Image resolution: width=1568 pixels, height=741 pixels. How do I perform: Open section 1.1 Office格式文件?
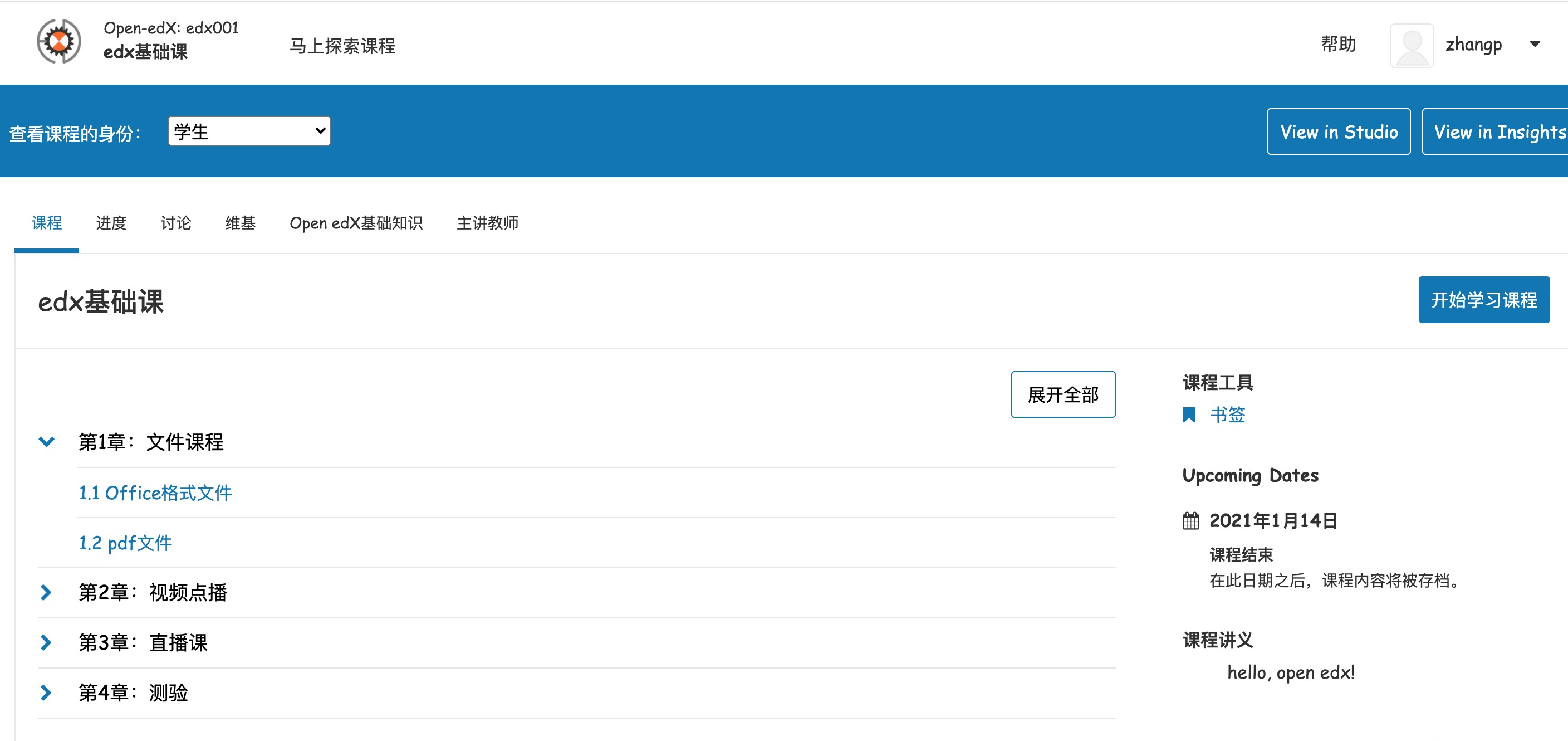pos(155,493)
